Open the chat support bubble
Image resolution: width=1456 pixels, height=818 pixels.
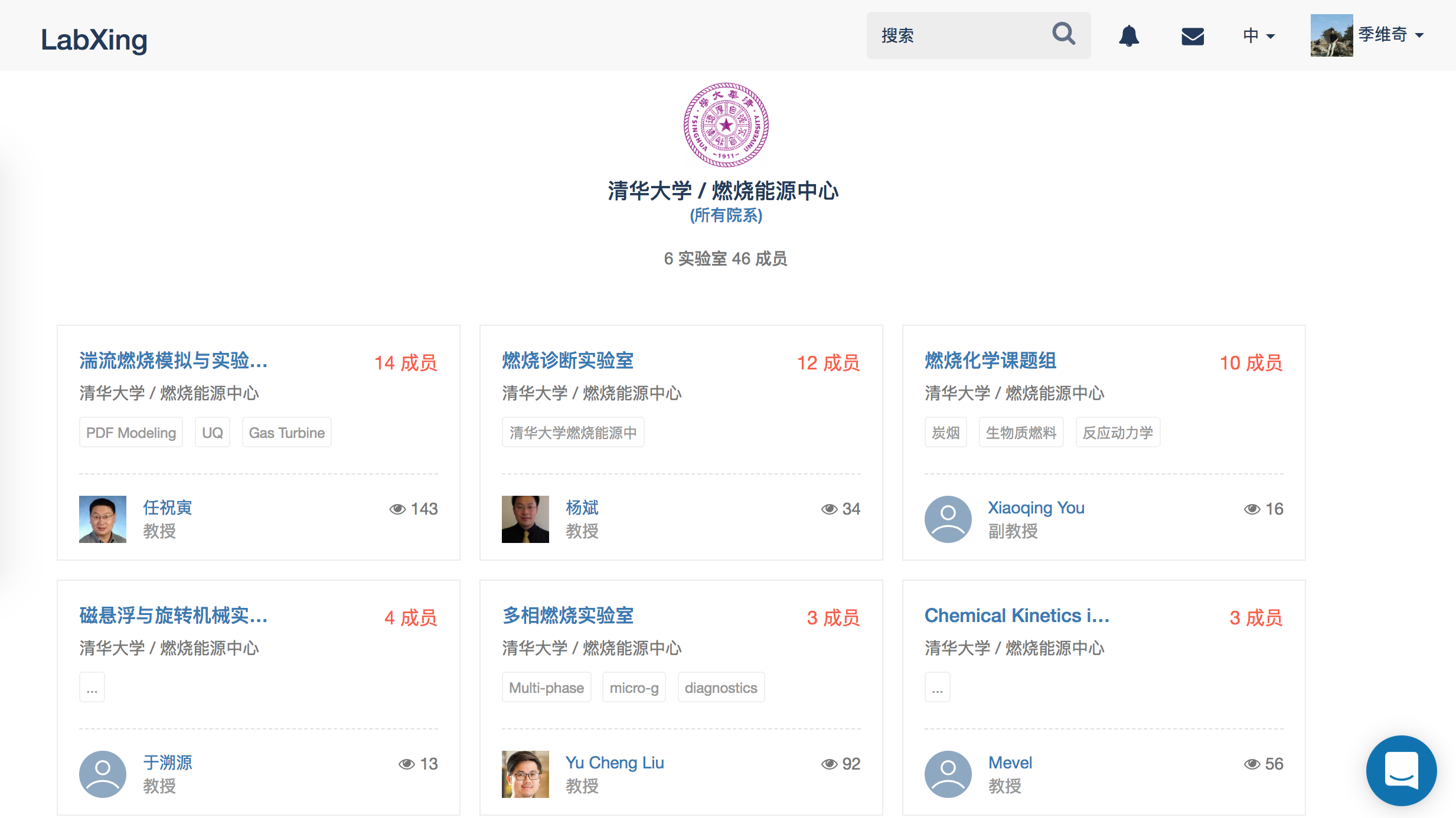point(1401,770)
